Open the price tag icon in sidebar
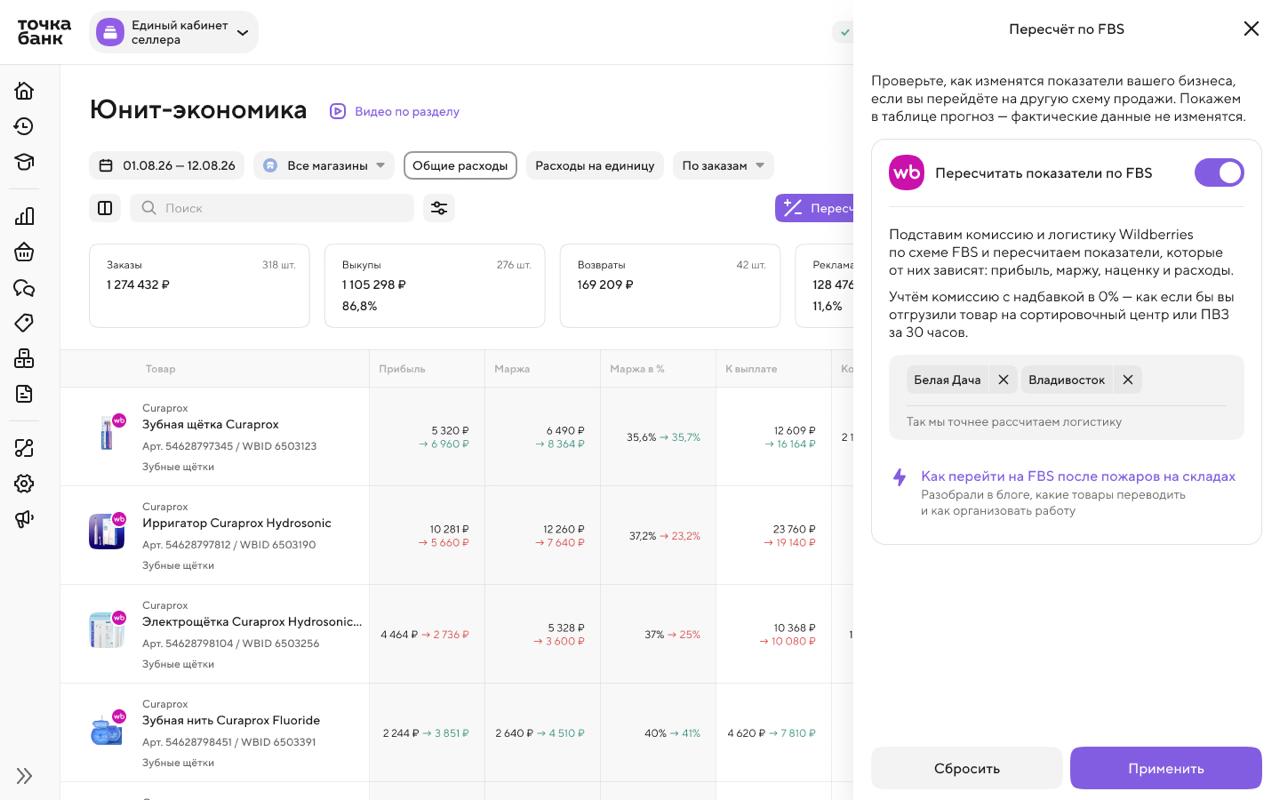 point(24,322)
